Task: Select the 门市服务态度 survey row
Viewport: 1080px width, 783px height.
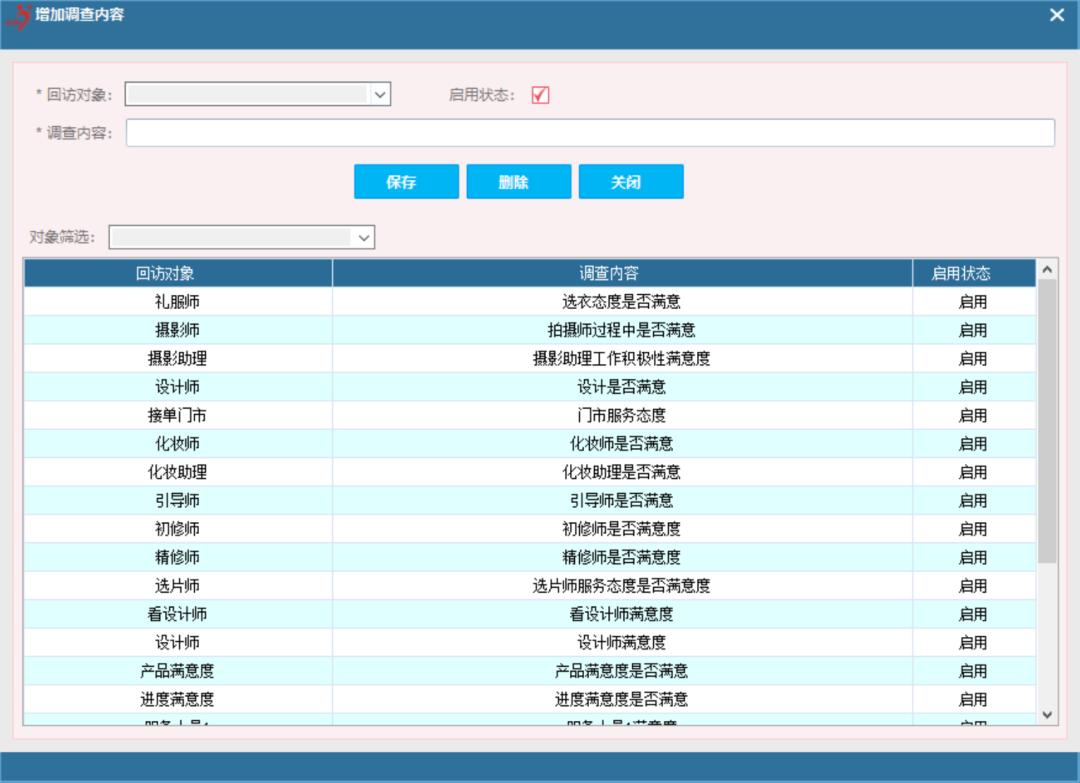Action: pyautogui.click(x=621, y=415)
